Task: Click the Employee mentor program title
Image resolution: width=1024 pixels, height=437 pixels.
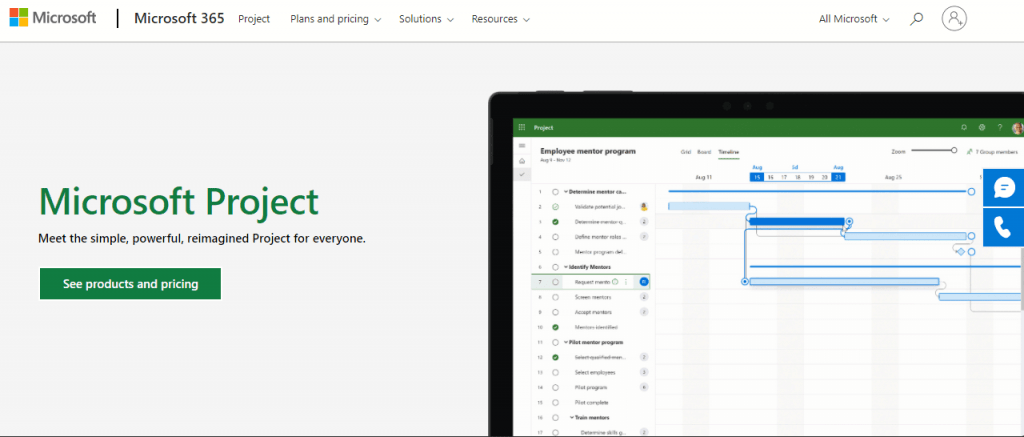Action: tap(588, 151)
